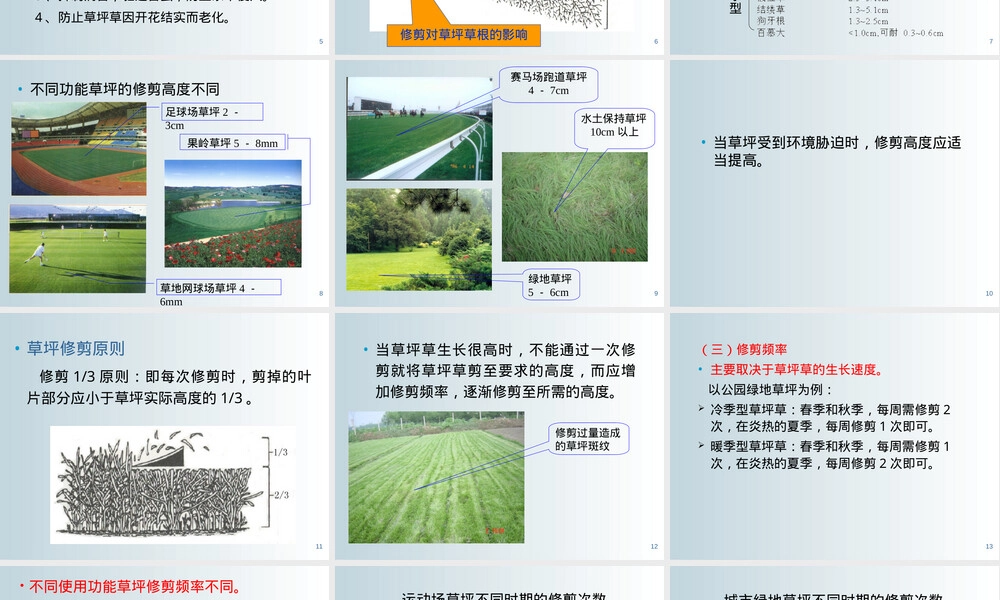Click the 暖季型草坪草 bullet paragraph
The image size is (1000, 600).
pos(830,455)
